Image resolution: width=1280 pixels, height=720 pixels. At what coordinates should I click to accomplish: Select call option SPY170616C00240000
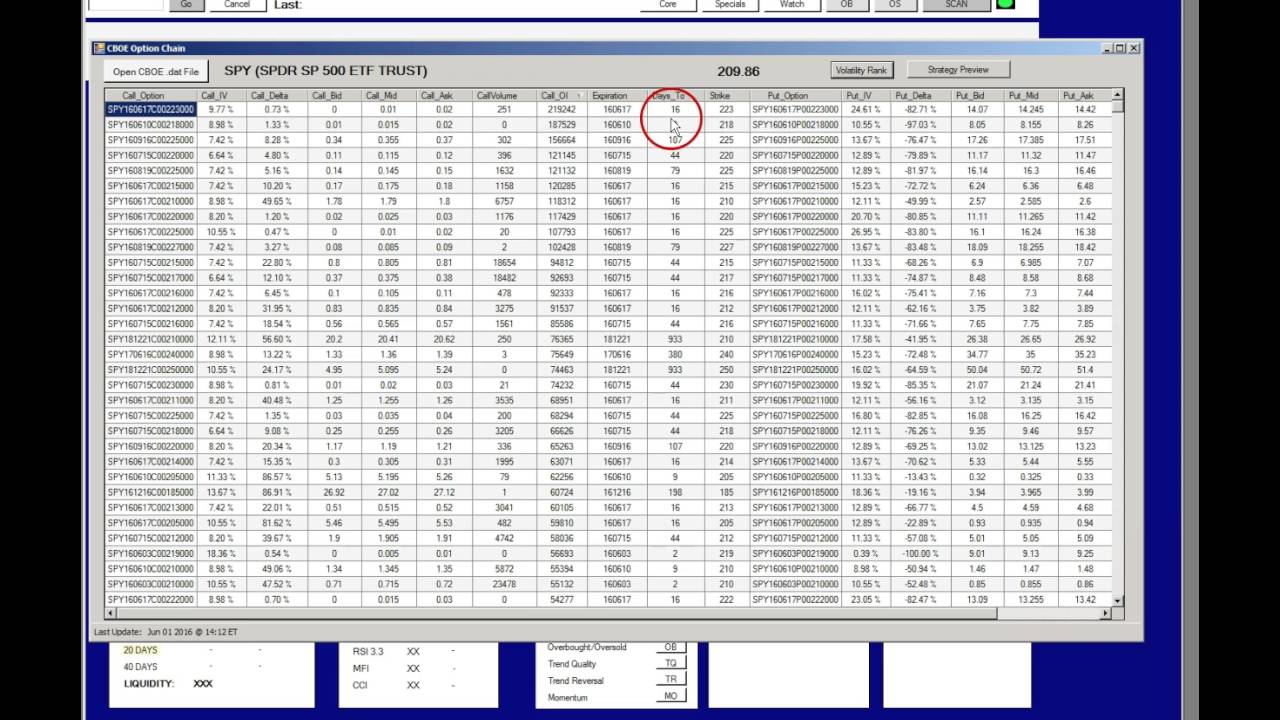(x=151, y=355)
